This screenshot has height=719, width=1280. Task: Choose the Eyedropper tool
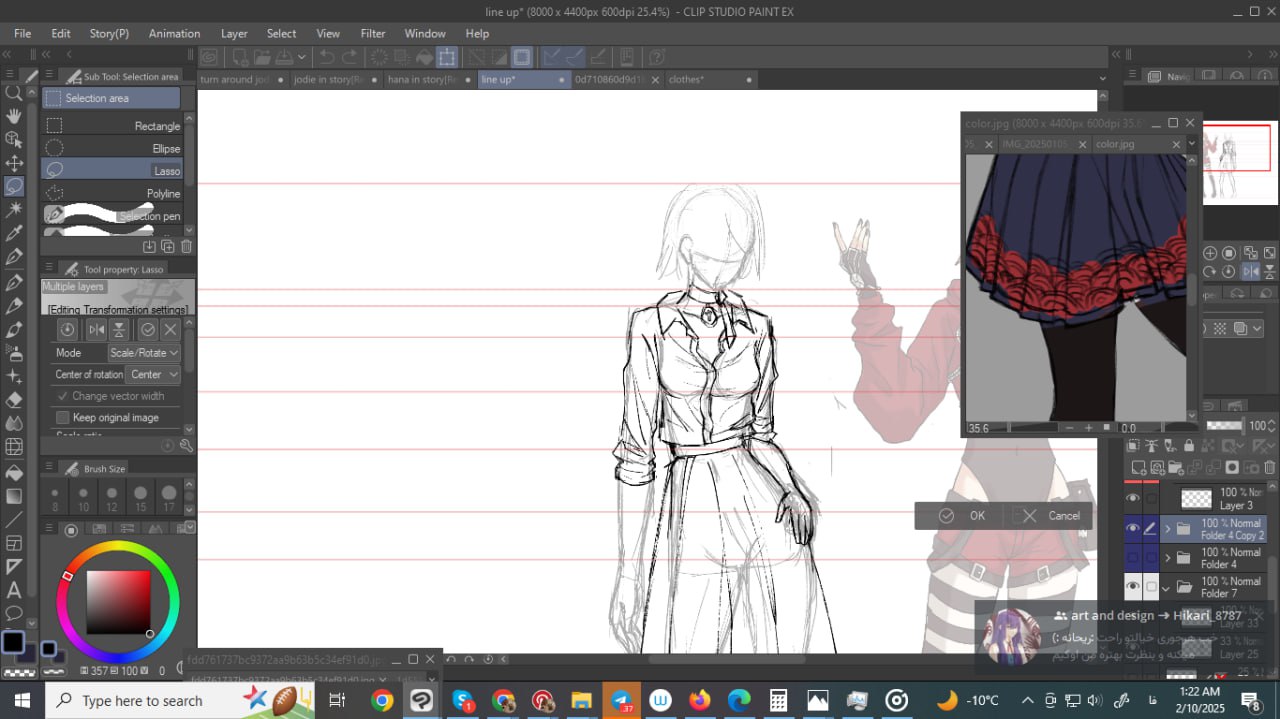pyautogui.click(x=14, y=233)
